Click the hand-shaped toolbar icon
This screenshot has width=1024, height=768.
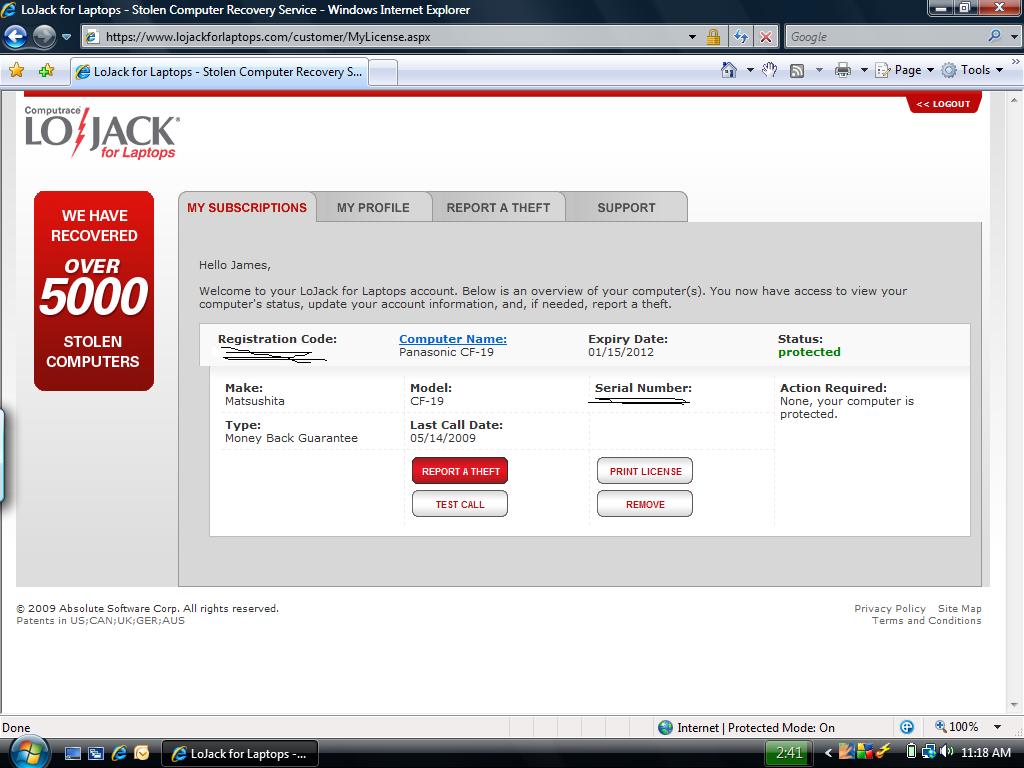click(x=769, y=70)
